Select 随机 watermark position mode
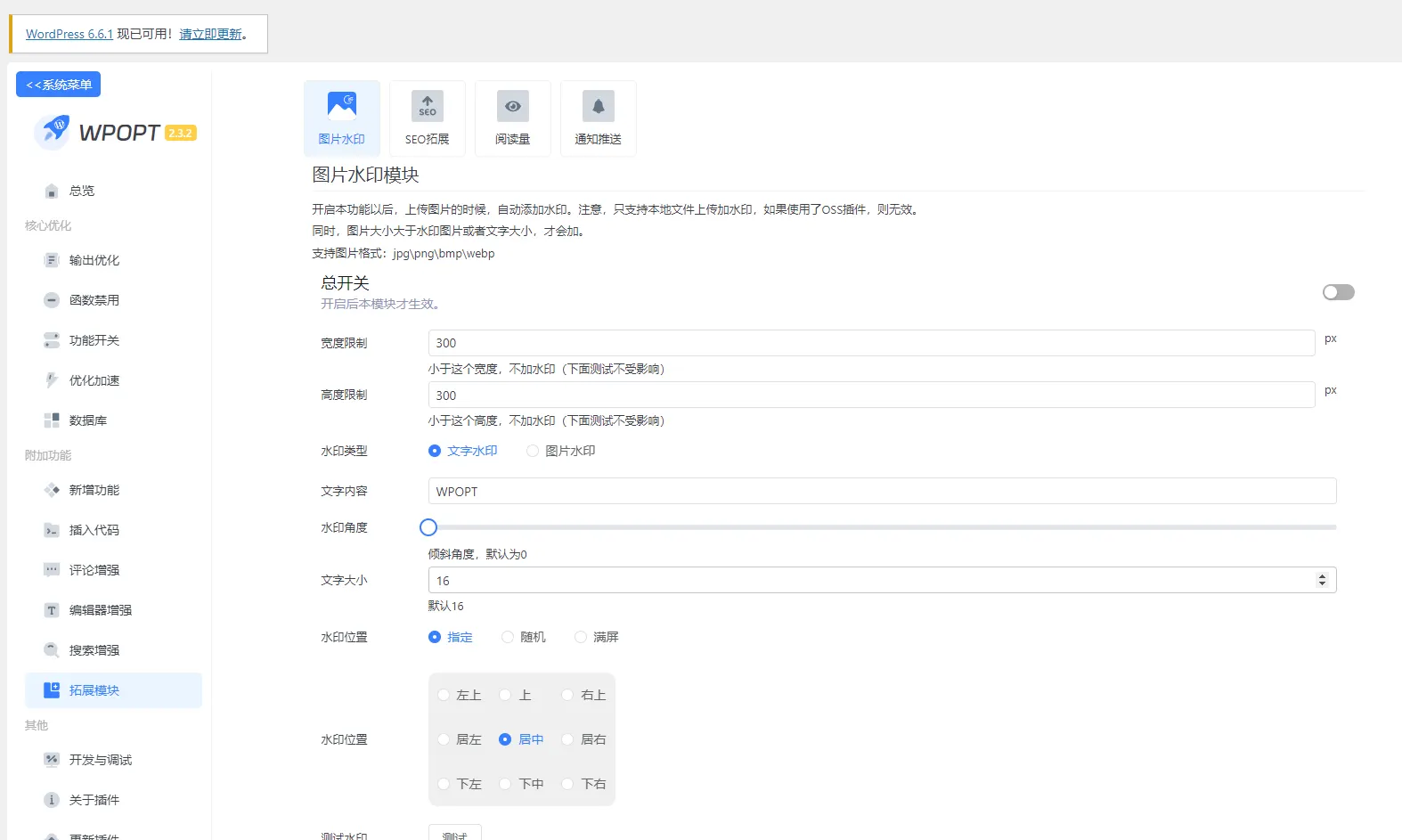1402x840 pixels. coord(508,637)
